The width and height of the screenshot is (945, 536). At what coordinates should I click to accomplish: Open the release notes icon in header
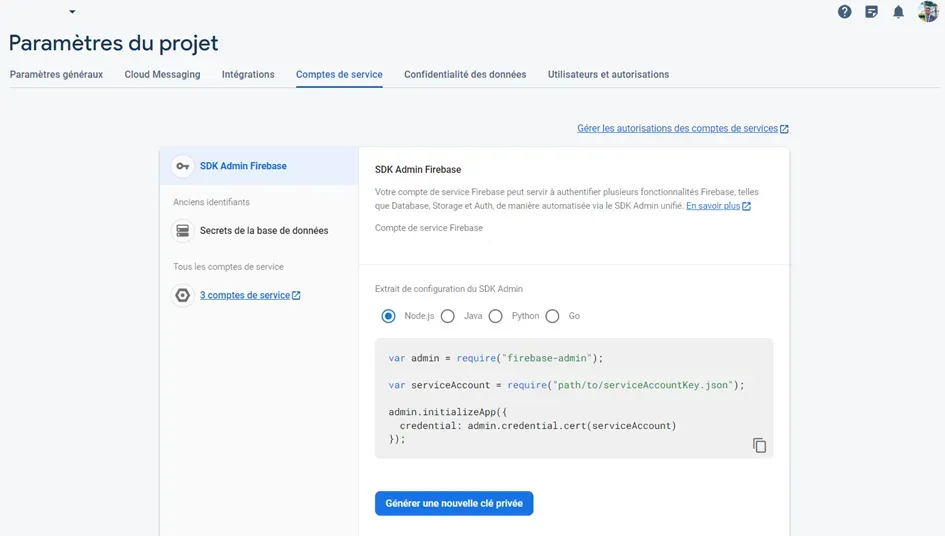pos(871,11)
